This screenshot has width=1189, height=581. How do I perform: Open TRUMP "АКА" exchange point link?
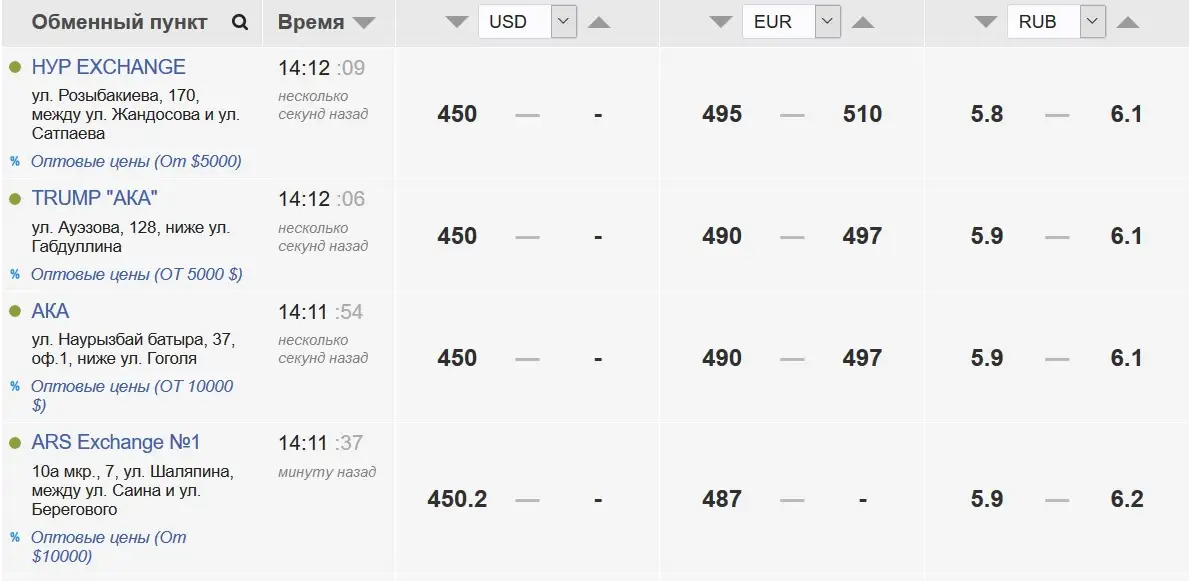coord(95,199)
